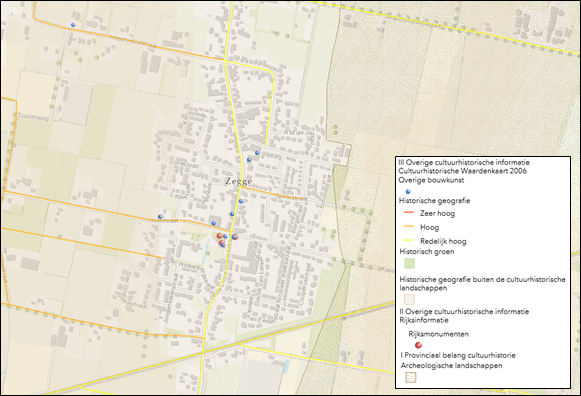Click the dotted Archeologische landschappen legend swatch
Screen dimensions: 581x396
[411, 377]
